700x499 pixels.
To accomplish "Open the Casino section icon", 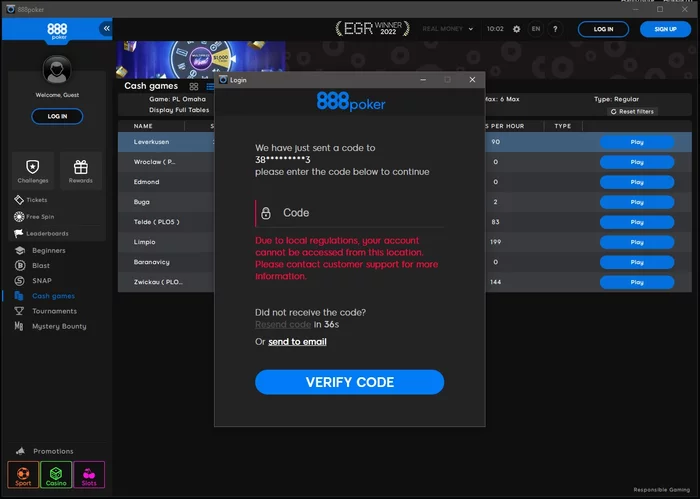I will tap(56, 475).
